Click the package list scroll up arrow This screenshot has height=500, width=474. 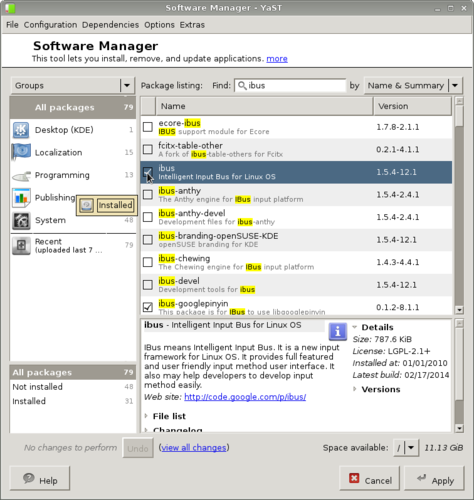pyautogui.click(x=459, y=101)
